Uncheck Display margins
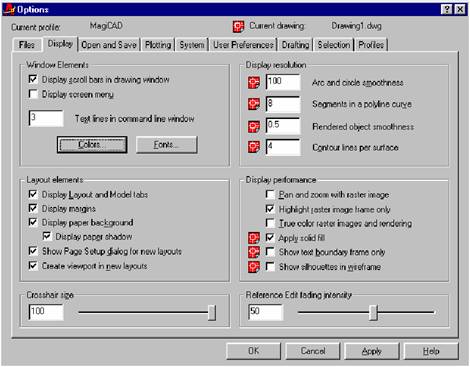470x367 pixels. 33,208
